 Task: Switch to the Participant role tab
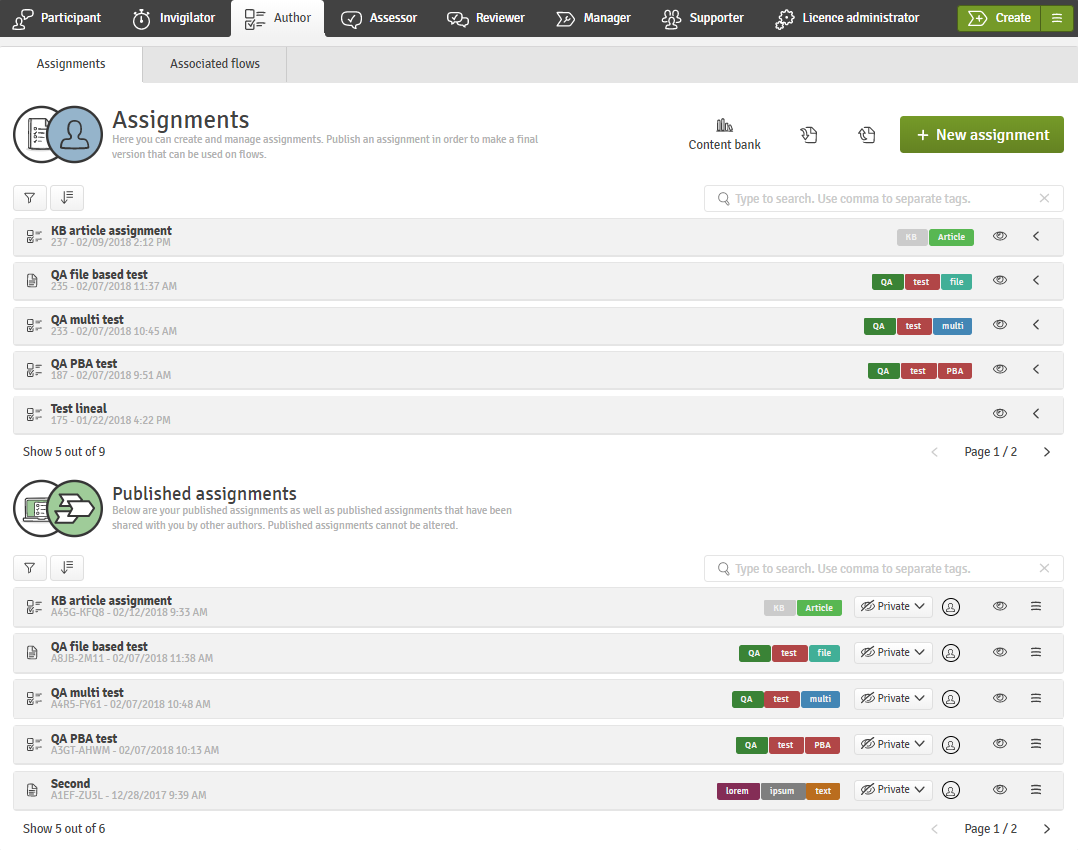coord(57,18)
